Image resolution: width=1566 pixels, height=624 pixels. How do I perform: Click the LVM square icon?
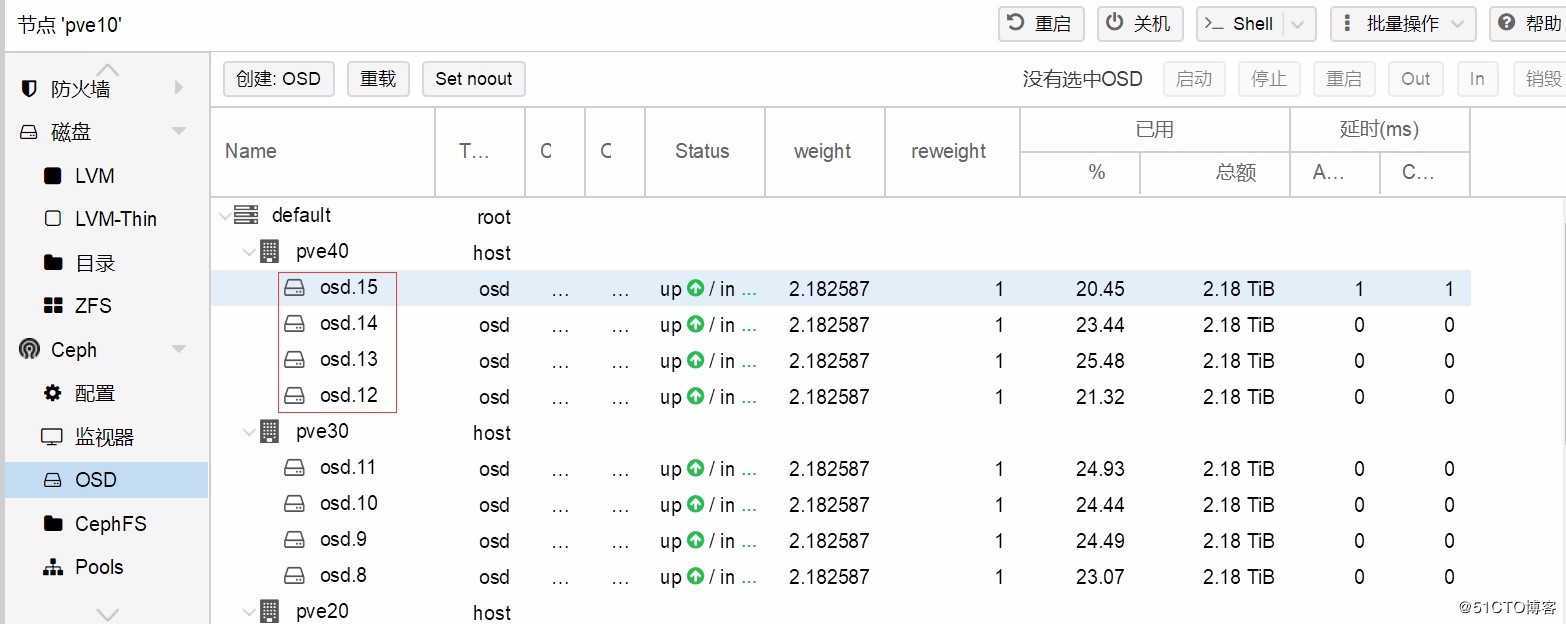click(53, 176)
